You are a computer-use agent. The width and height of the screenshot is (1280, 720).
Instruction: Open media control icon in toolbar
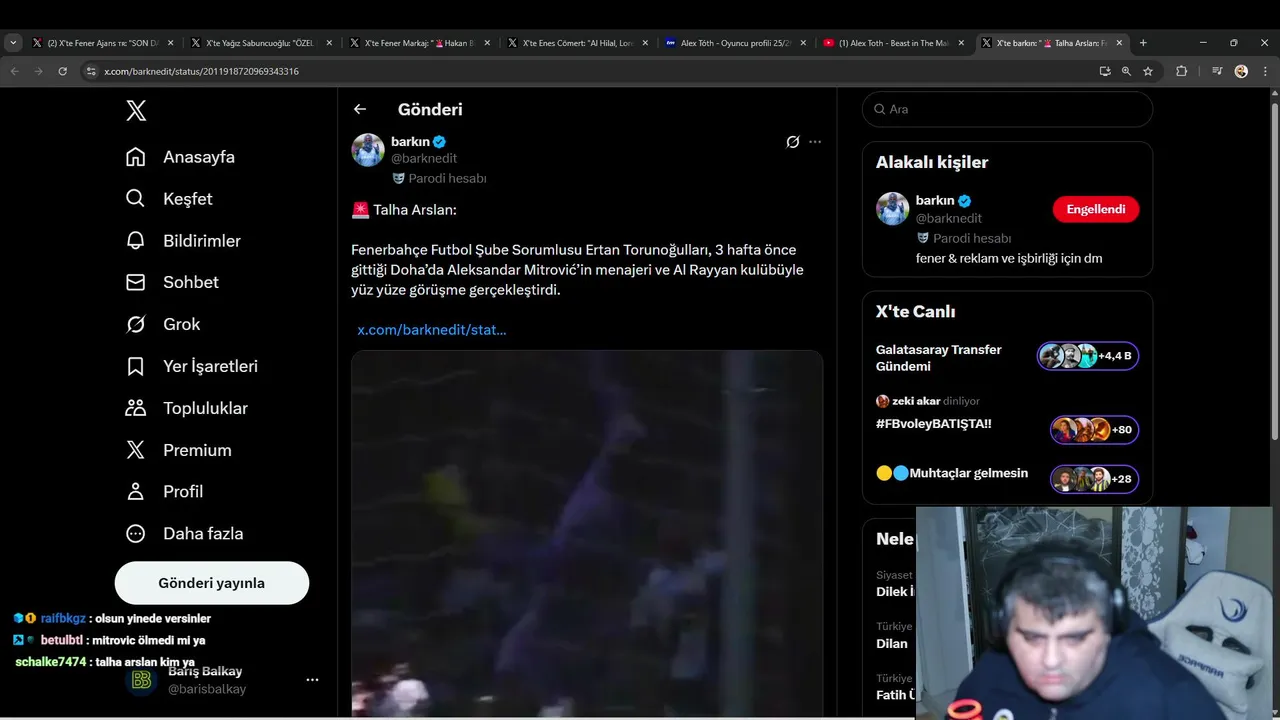1217,71
